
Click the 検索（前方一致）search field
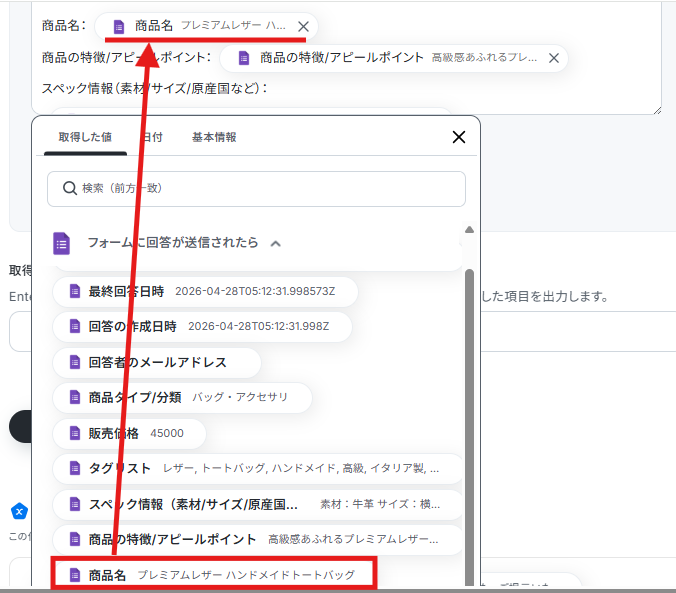[256, 189]
